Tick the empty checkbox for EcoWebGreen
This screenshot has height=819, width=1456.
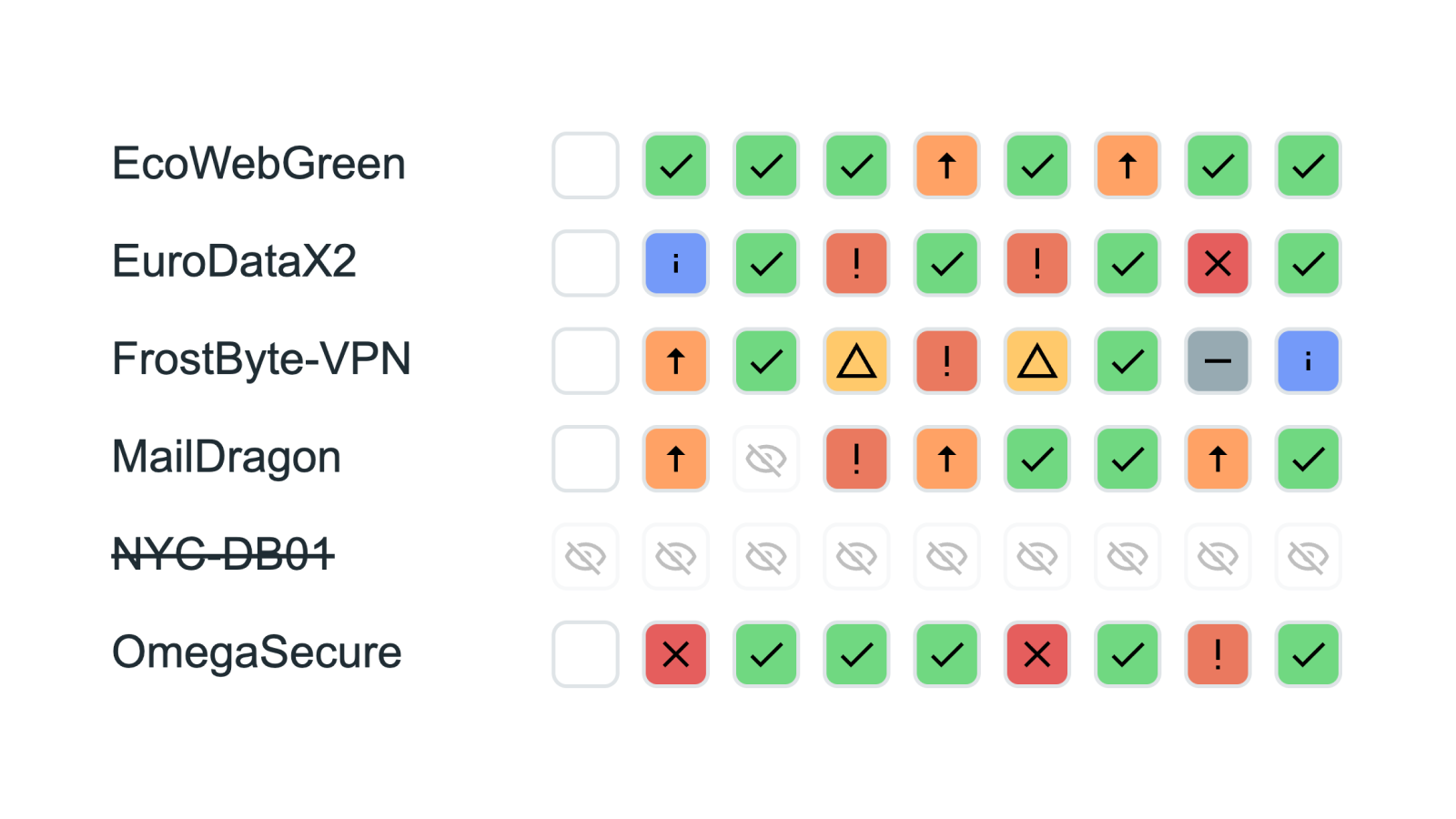585,166
